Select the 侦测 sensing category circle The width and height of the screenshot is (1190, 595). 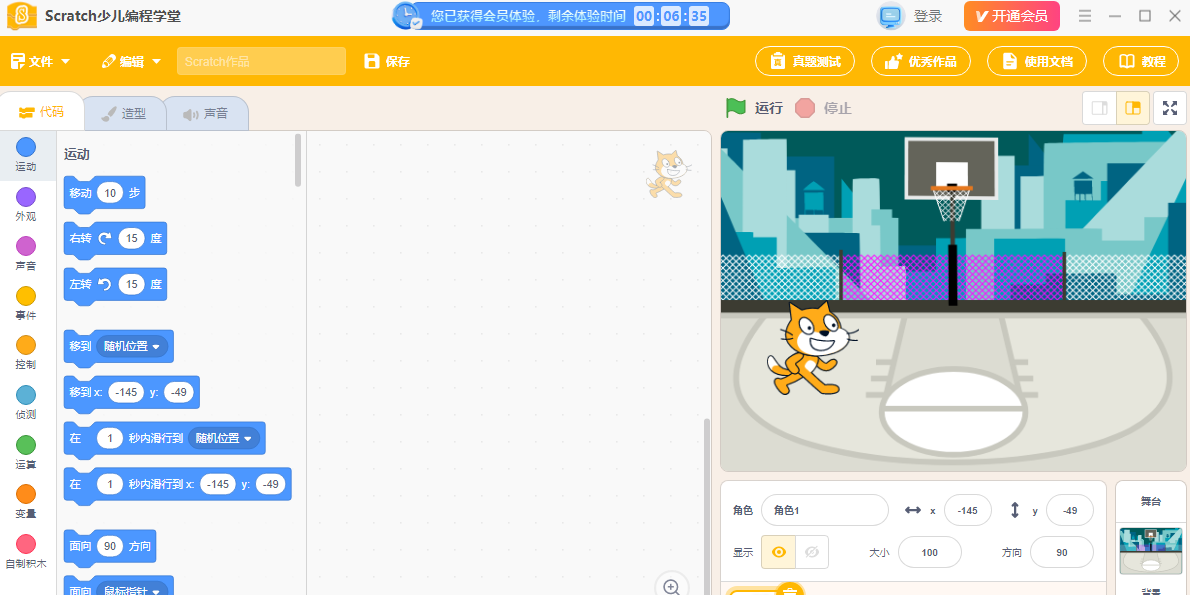click(x=26, y=395)
